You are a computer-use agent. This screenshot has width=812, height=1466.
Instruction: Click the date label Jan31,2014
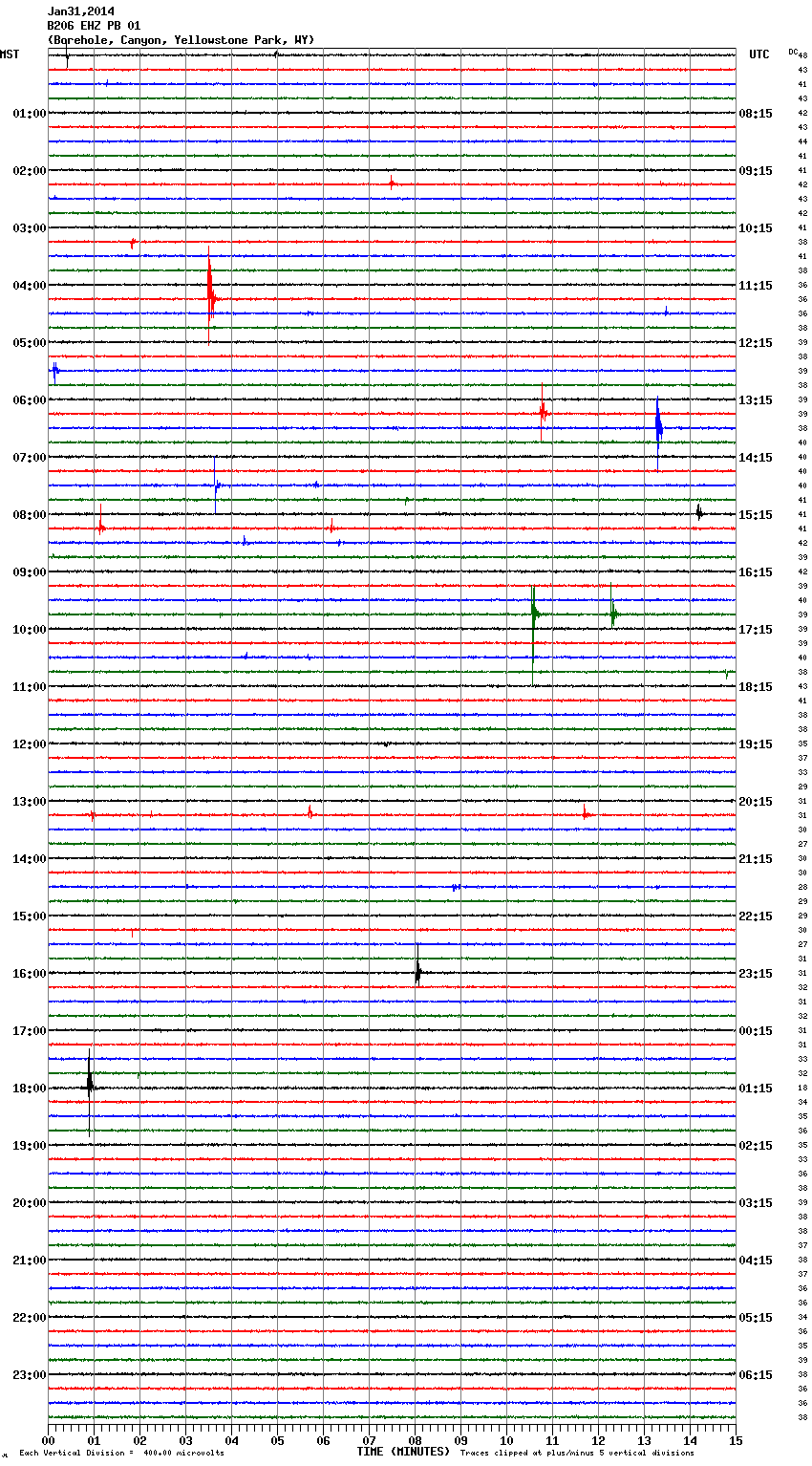pyautogui.click(x=80, y=11)
